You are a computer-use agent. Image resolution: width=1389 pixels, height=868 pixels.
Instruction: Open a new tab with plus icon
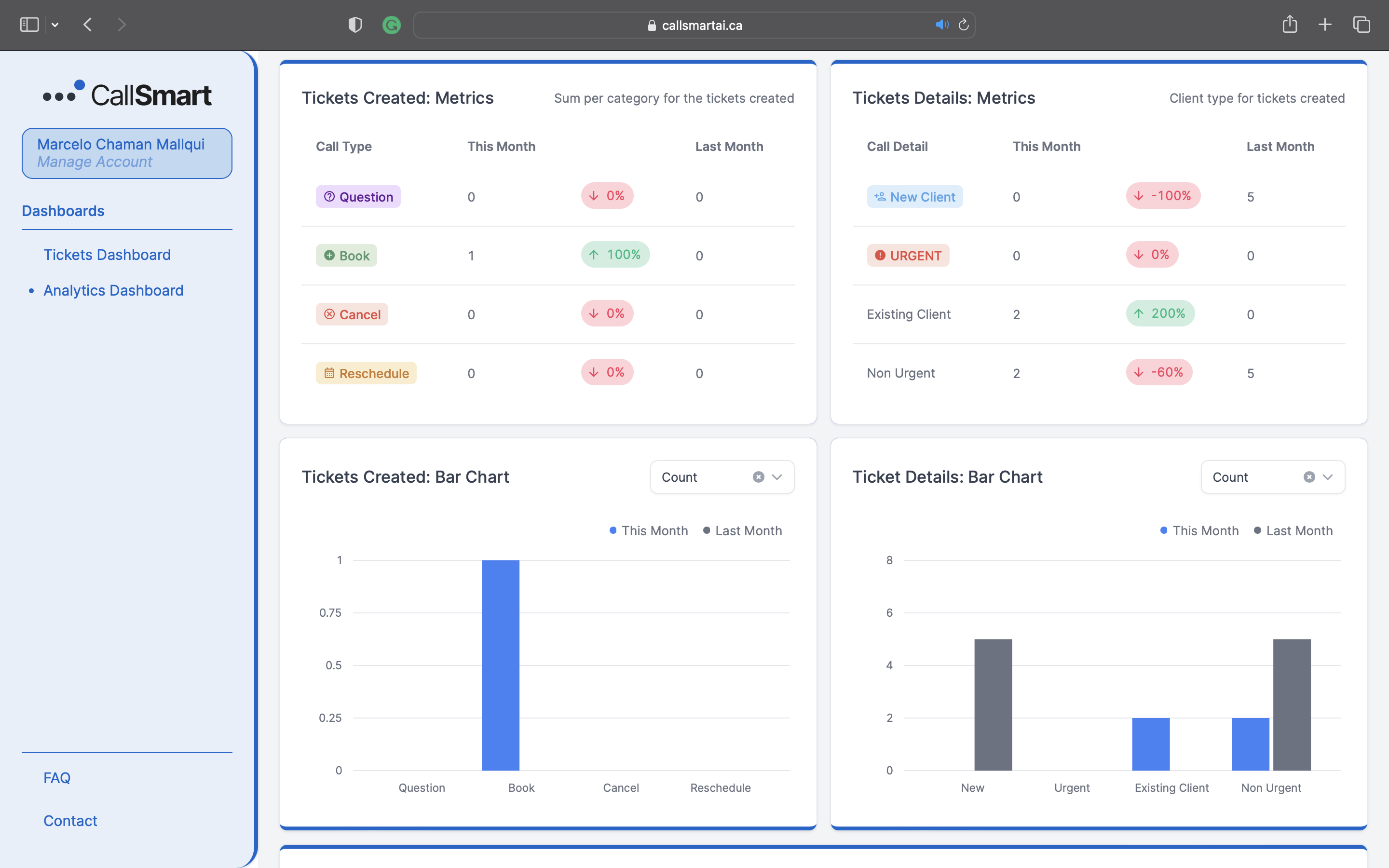(x=1325, y=25)
